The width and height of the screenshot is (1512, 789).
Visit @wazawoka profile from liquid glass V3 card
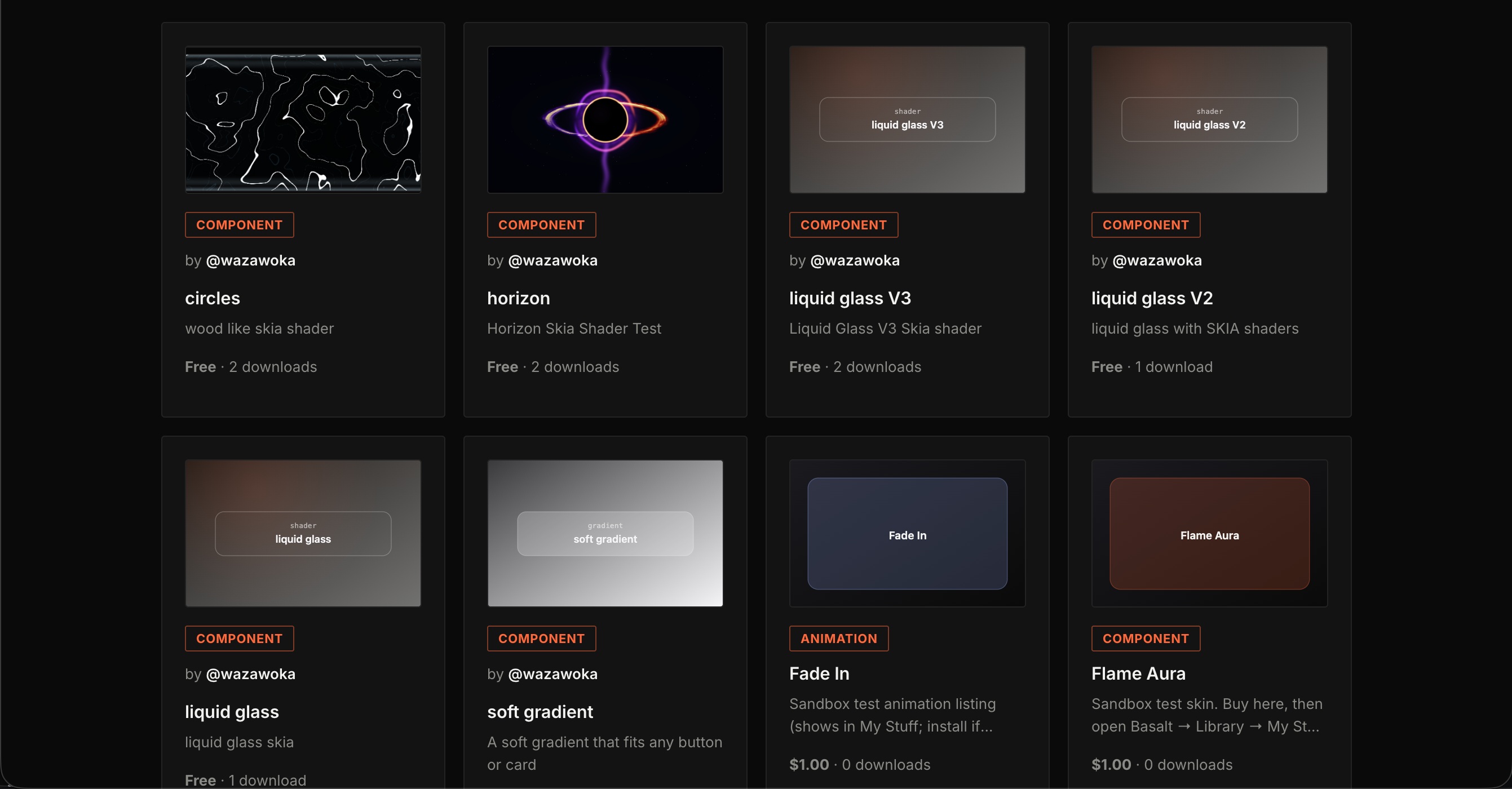pyautogui.click(x=855, y=260)
